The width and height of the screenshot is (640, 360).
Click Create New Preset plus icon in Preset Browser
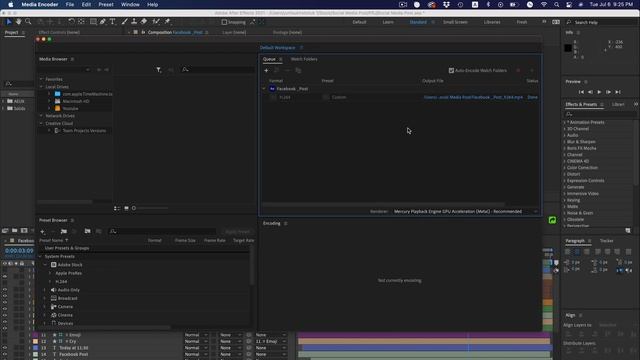[43, 231]
